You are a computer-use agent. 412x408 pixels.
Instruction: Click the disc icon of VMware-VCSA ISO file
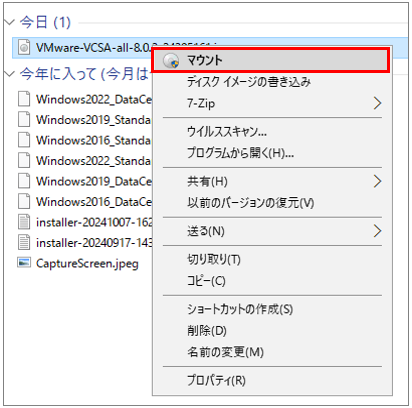click(24, 48)
